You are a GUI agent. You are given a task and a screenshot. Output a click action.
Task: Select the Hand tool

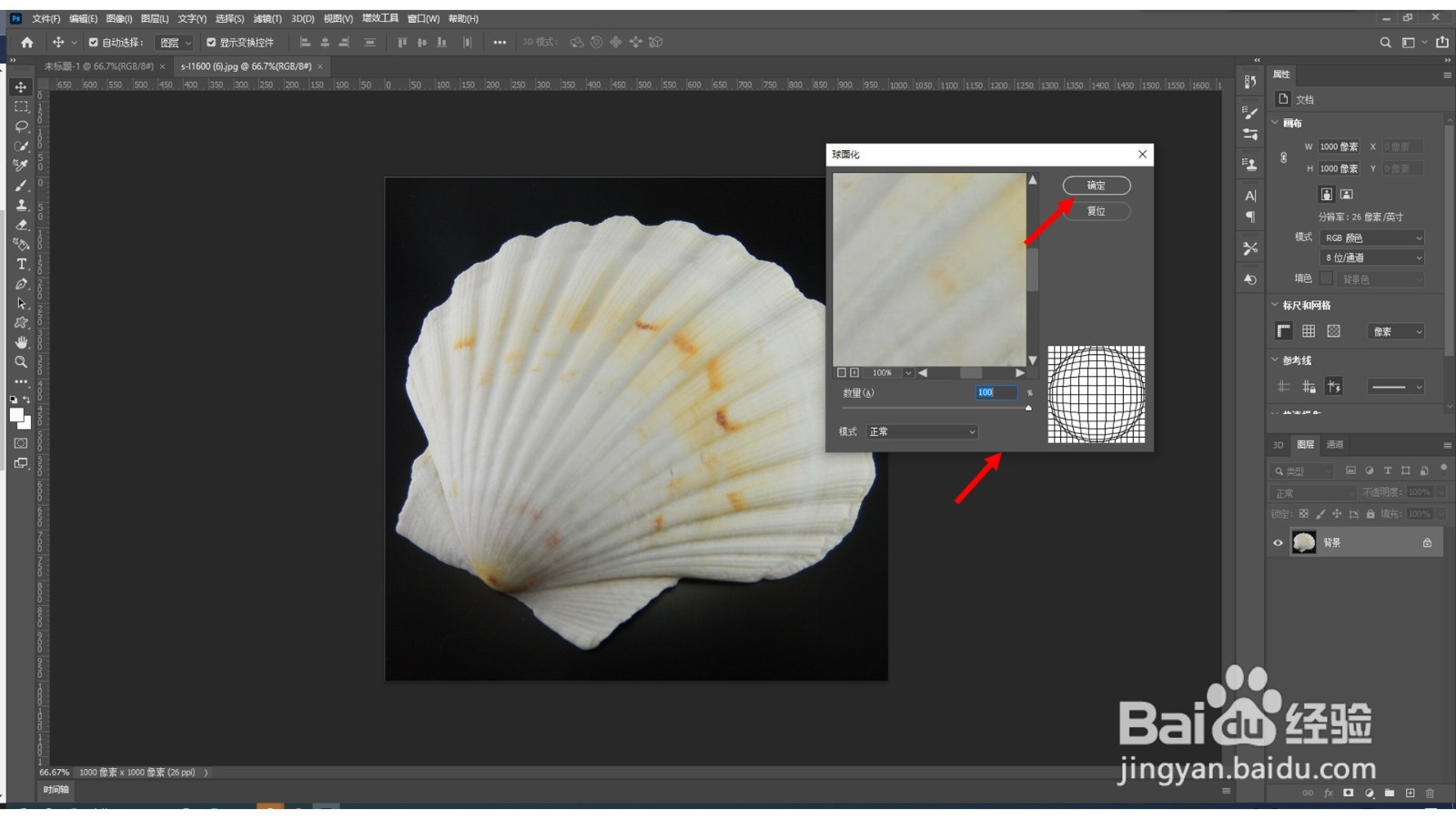(21, 342)
